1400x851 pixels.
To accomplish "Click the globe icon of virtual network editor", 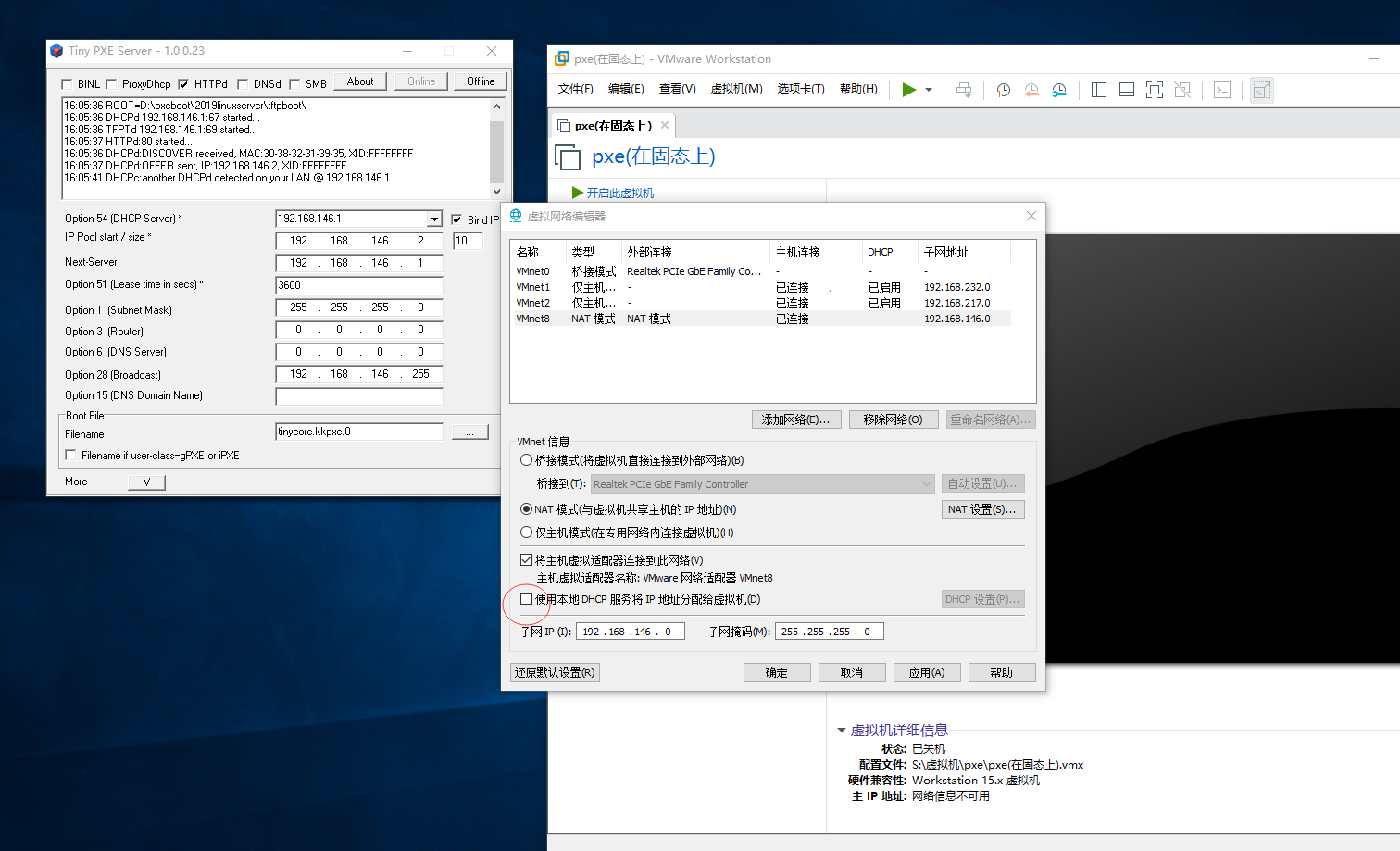I will coord(516,216).
